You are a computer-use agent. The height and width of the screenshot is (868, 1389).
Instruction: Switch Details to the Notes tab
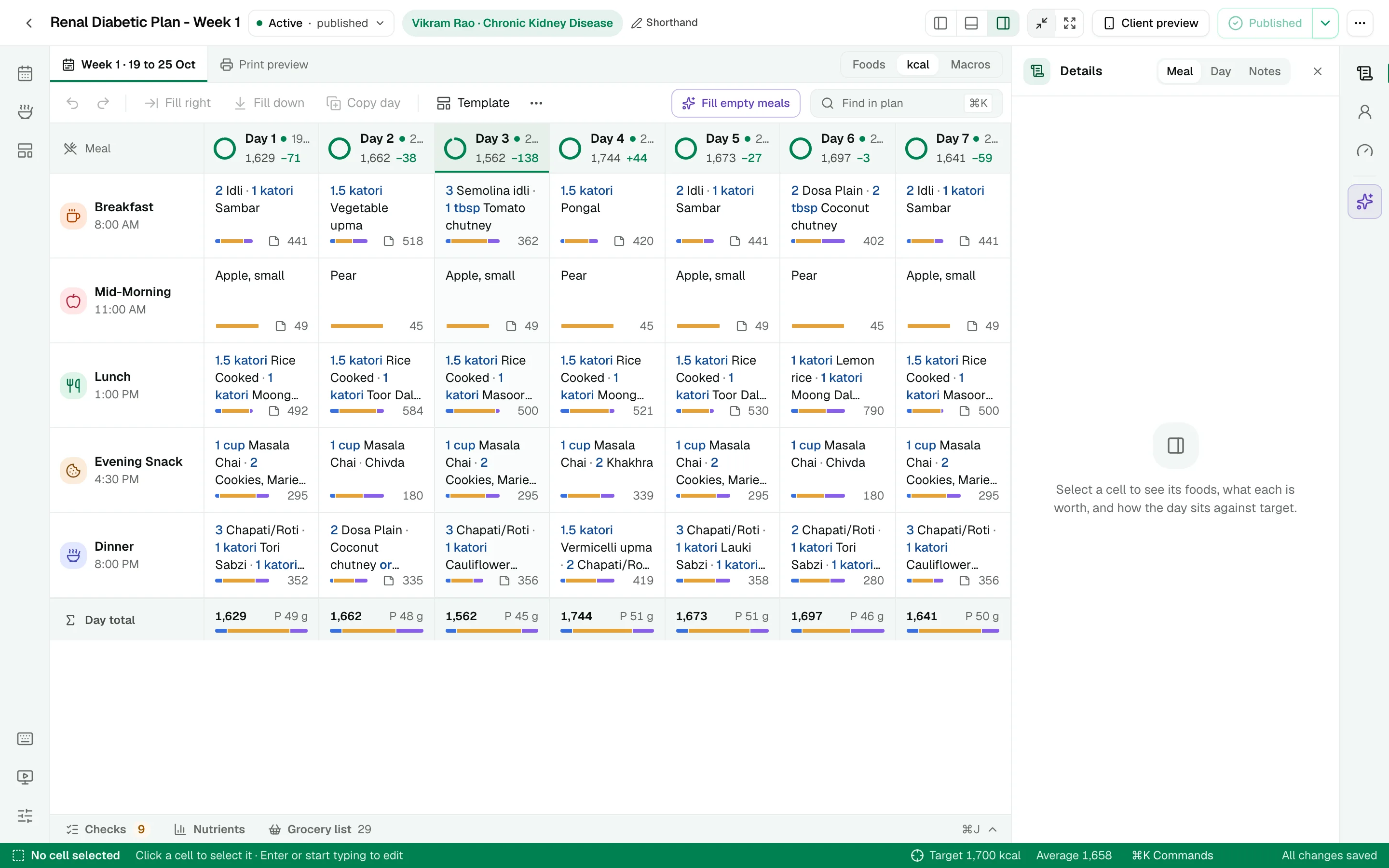pyautogui.click(x=1265, y=71)
